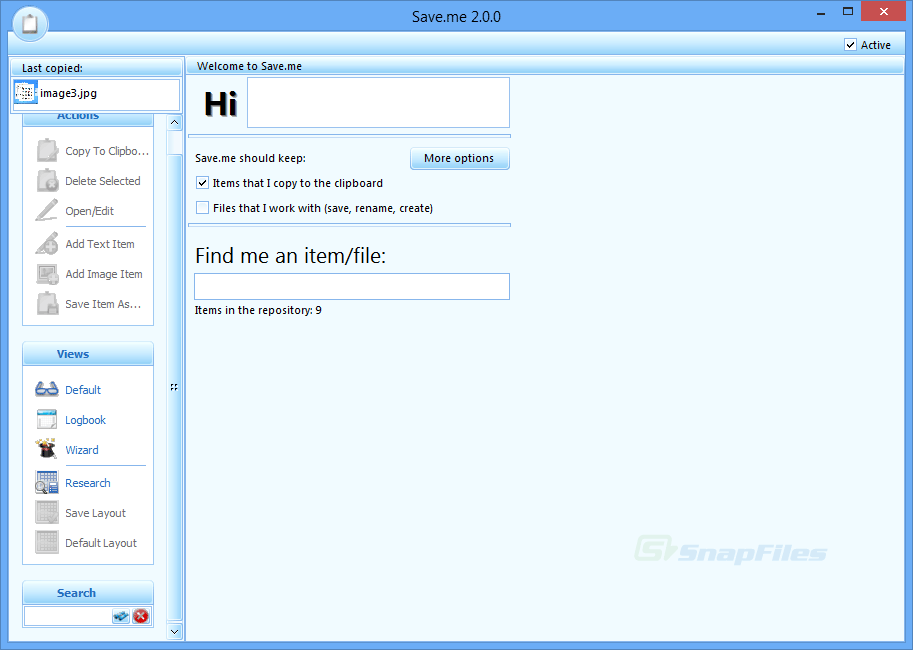Toggle the Active checkbox
This screenshot has width=913, height=650.
(x=851, y=45)
